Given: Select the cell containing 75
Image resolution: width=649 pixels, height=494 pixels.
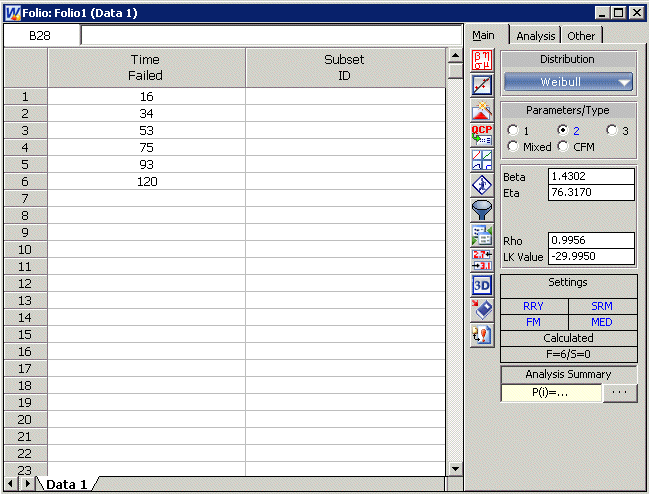Looking at the screenshot, I should click(x=147, y=147).
